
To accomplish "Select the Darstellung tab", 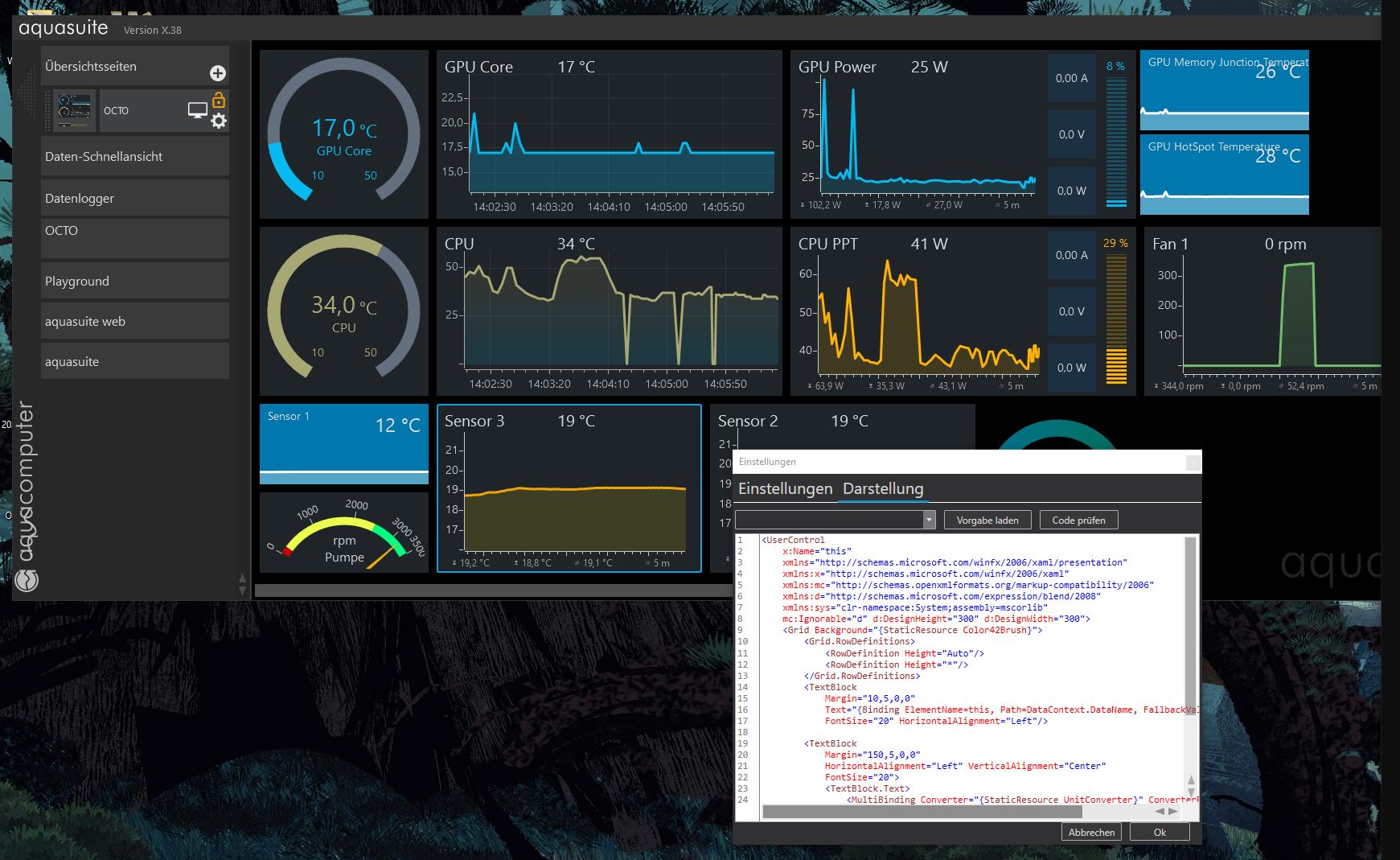I will pos(882,489).
